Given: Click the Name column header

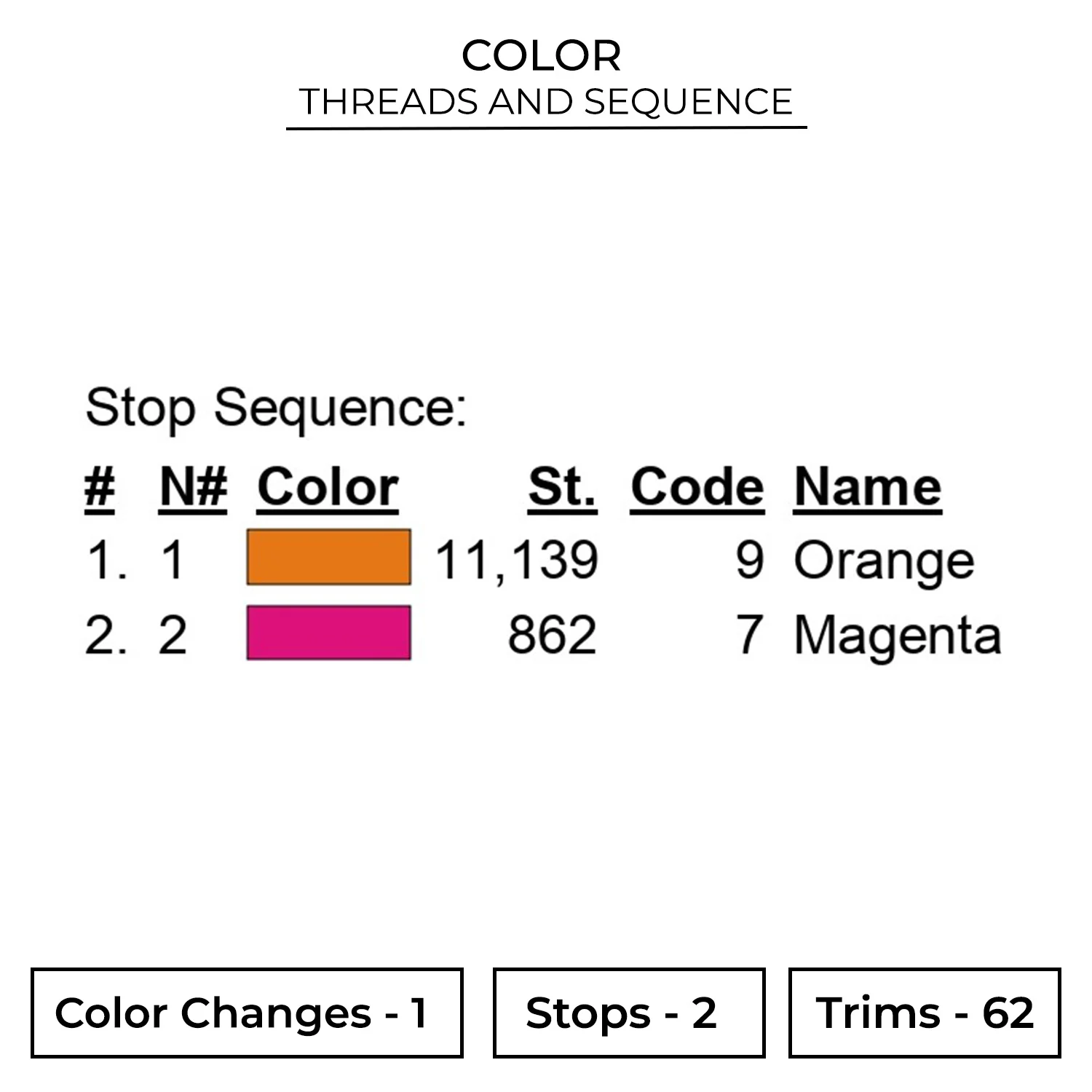Looking at the screenshot, I should [867, 487].
